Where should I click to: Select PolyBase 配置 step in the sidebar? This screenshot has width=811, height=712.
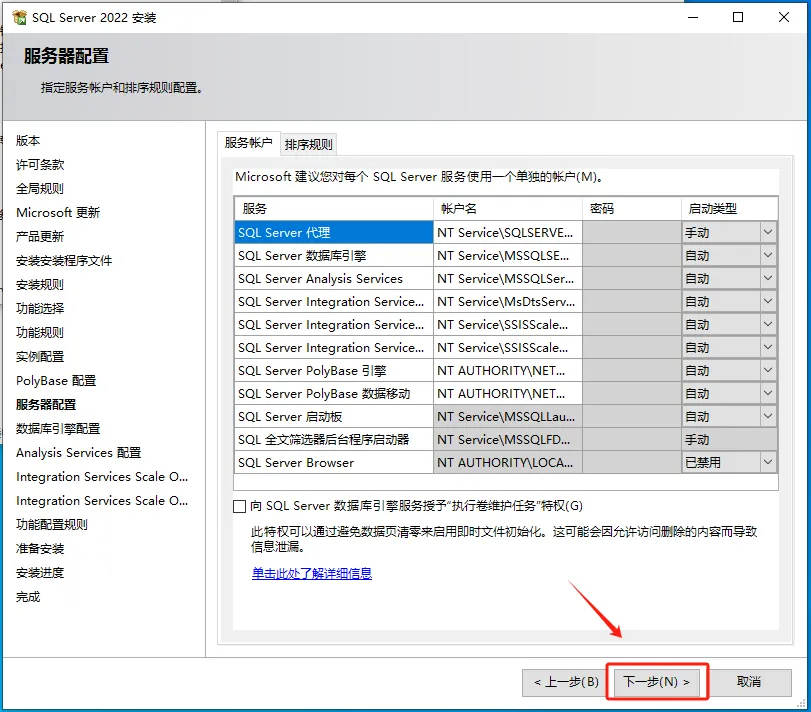point(56,381)
